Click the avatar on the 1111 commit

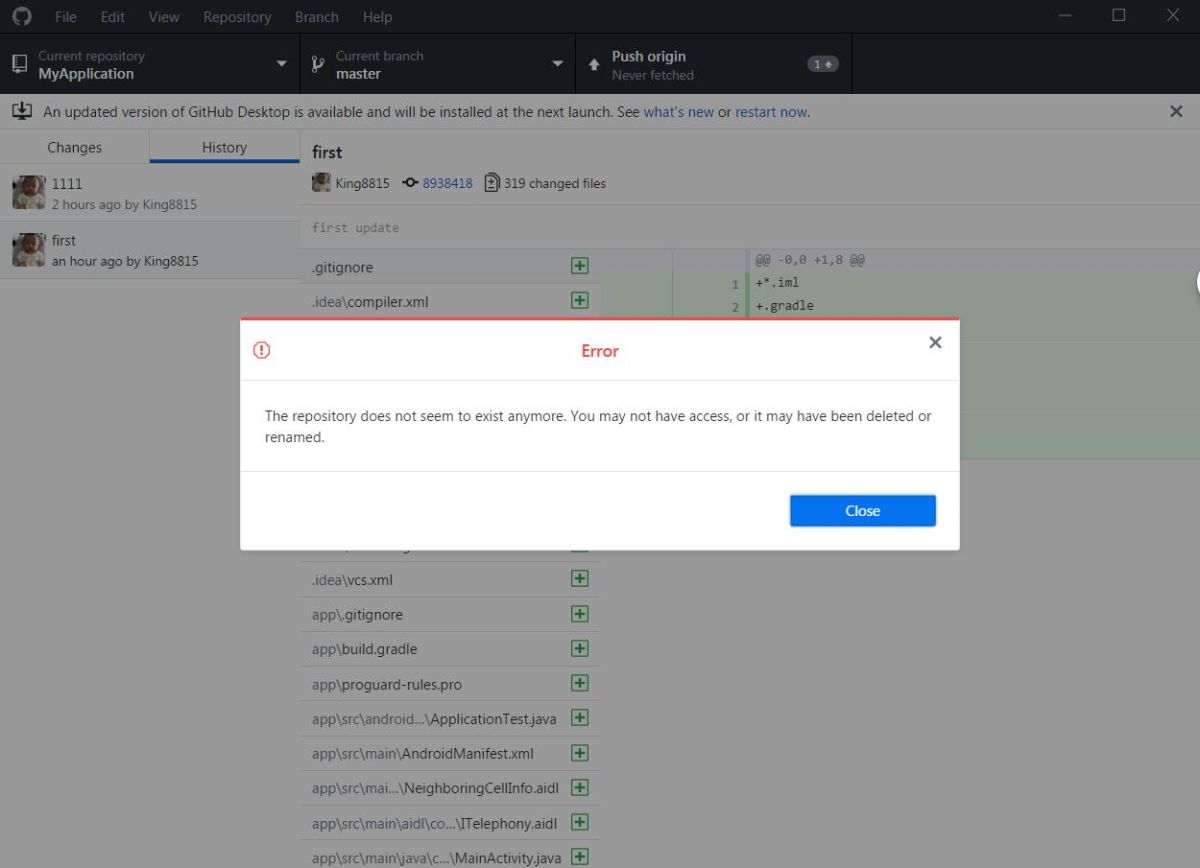[28, 193]
